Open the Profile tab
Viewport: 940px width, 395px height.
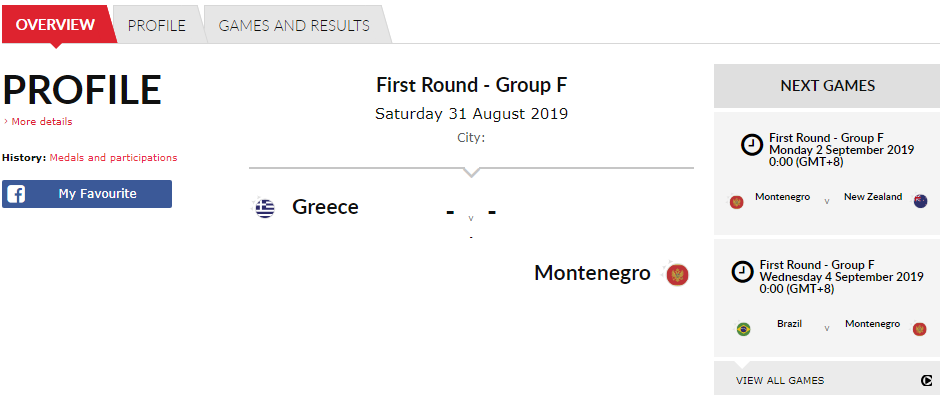(x=157, y=26)
